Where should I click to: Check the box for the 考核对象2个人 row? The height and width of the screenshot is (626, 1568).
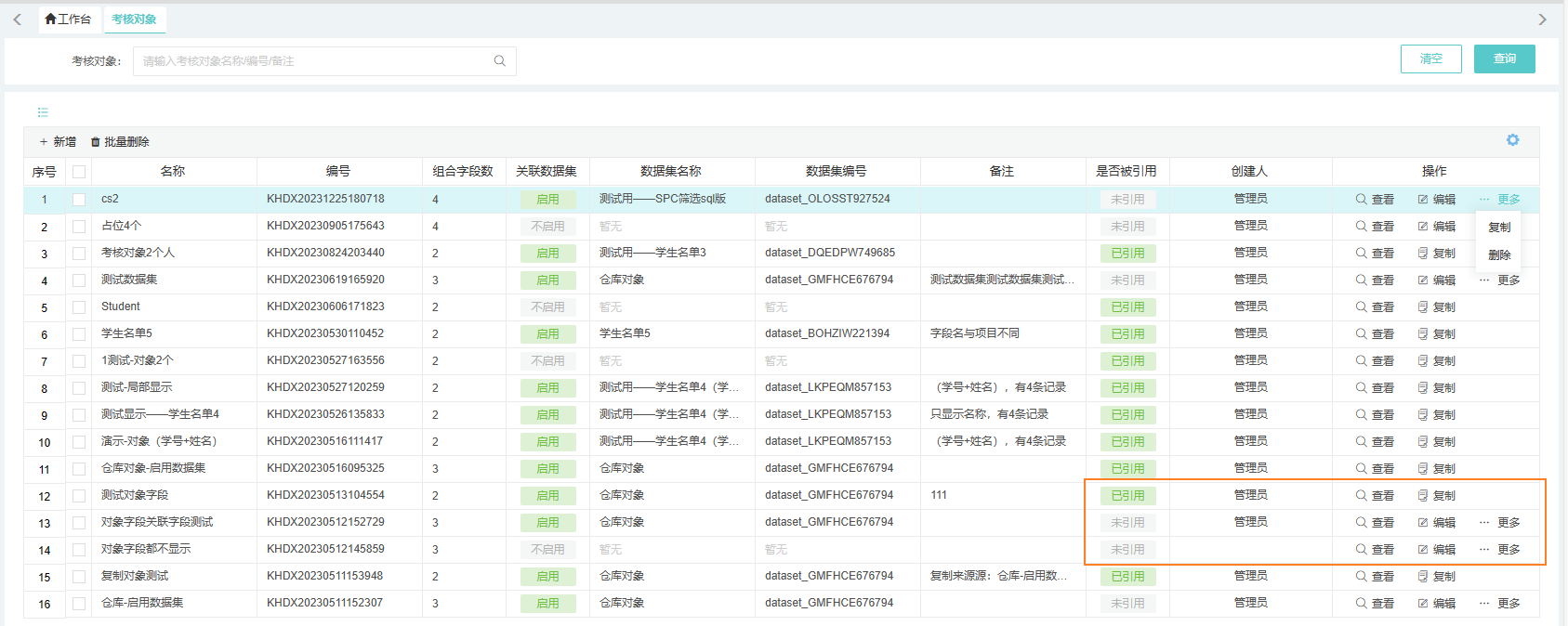tap(79, 254)
